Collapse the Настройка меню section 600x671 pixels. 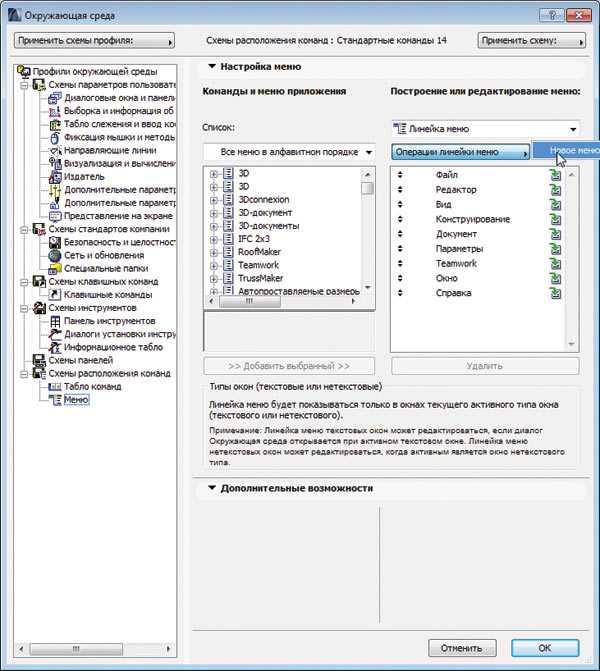point(212,67)
